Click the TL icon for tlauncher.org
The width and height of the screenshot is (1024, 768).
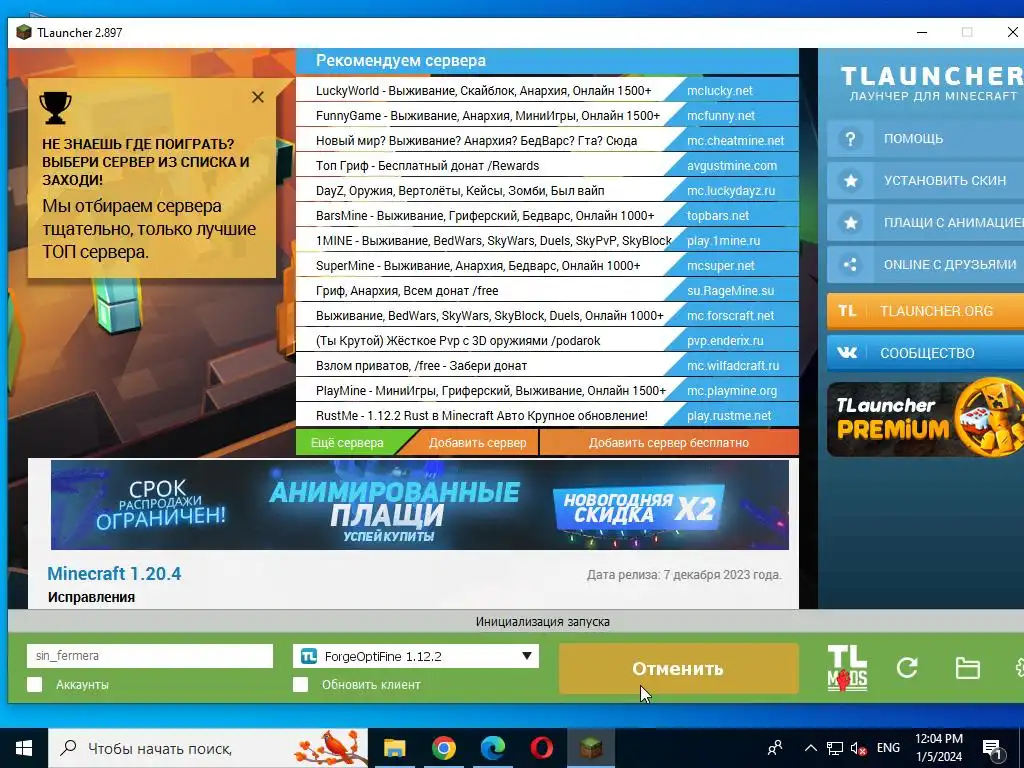coord(847,311)
